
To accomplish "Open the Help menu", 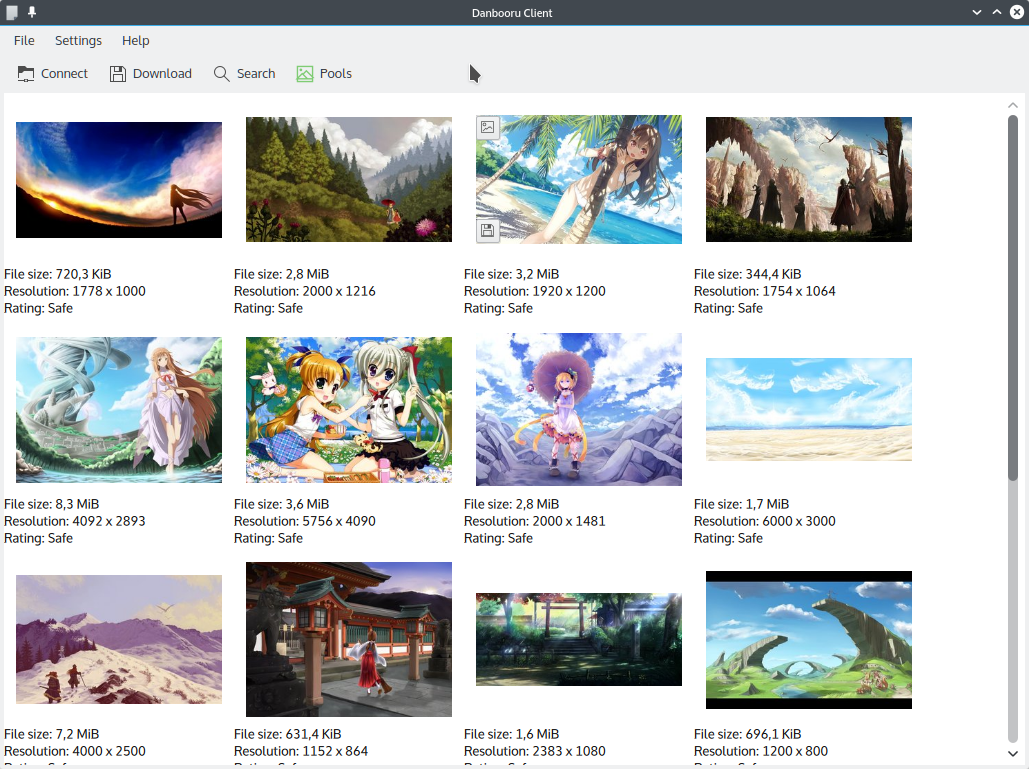I will click(x=135, y=41).
